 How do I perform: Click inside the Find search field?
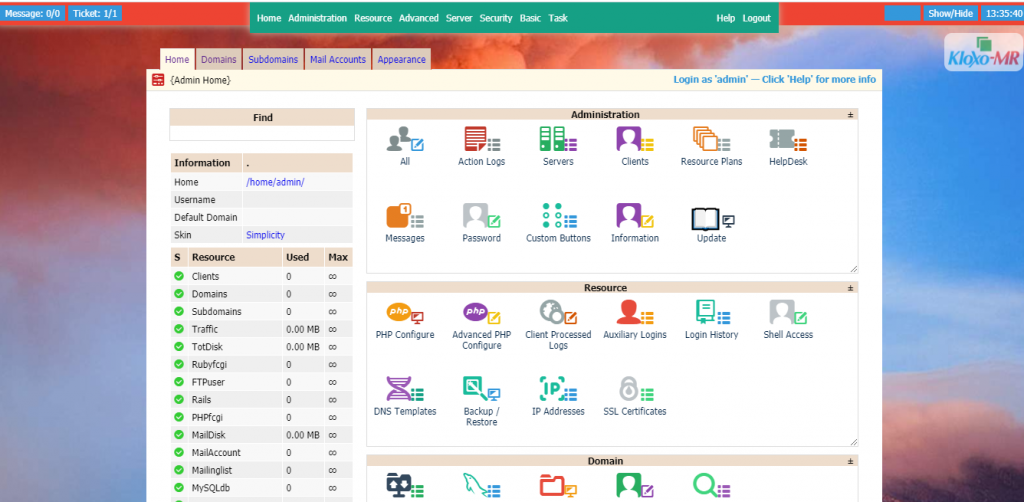point(262,133)
